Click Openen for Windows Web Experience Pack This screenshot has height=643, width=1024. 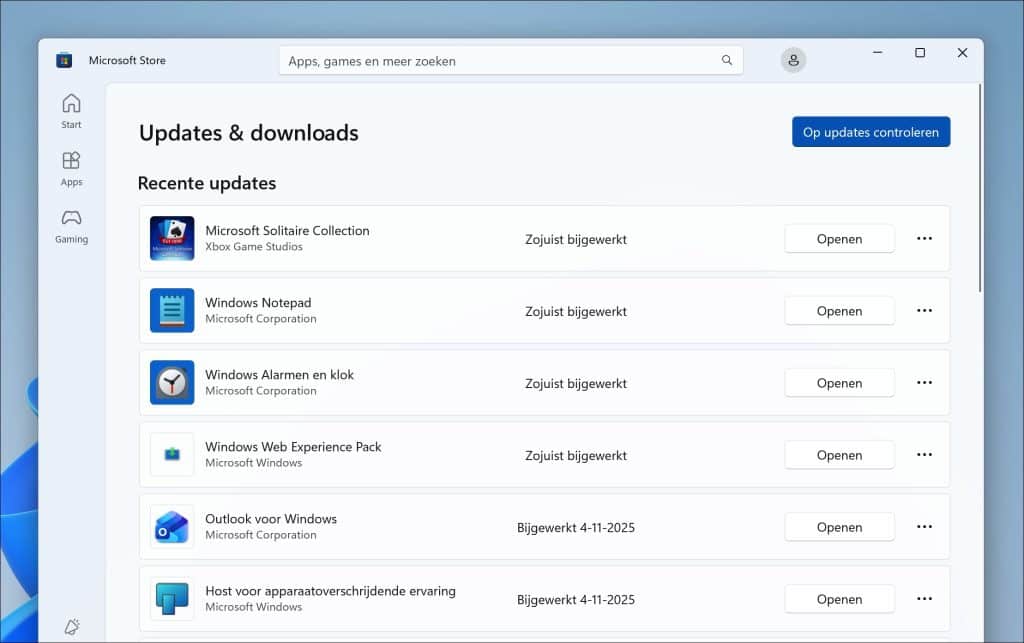(x=839, y=455)
